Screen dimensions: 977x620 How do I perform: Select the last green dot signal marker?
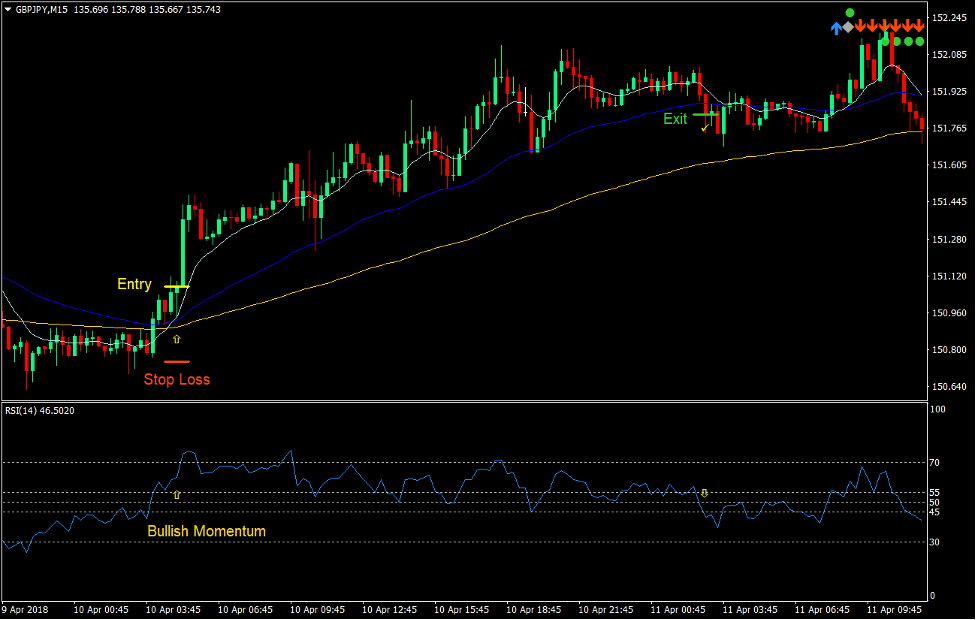coord(920,42)
